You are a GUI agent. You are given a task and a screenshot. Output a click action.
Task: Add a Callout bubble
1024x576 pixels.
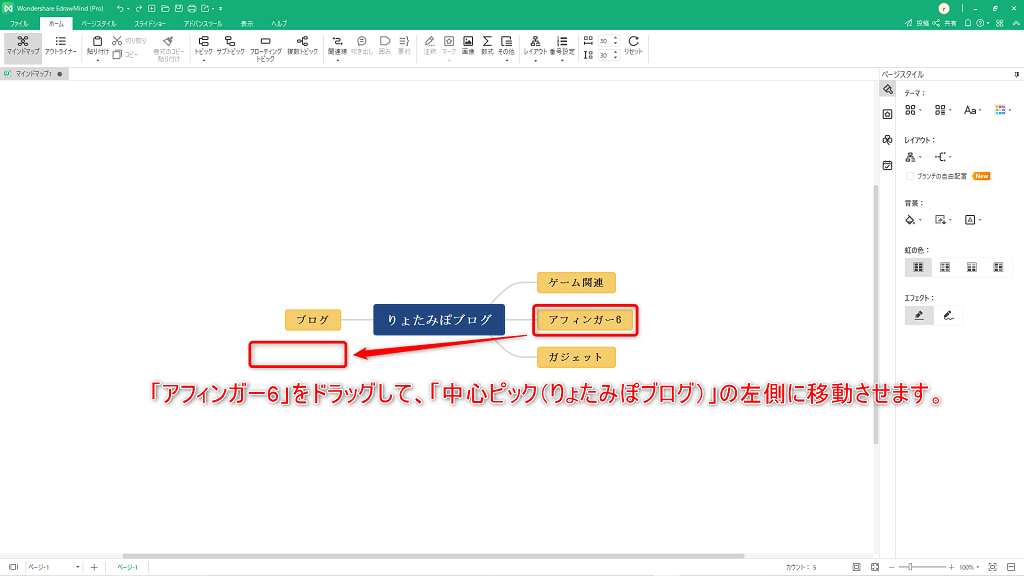362,46
